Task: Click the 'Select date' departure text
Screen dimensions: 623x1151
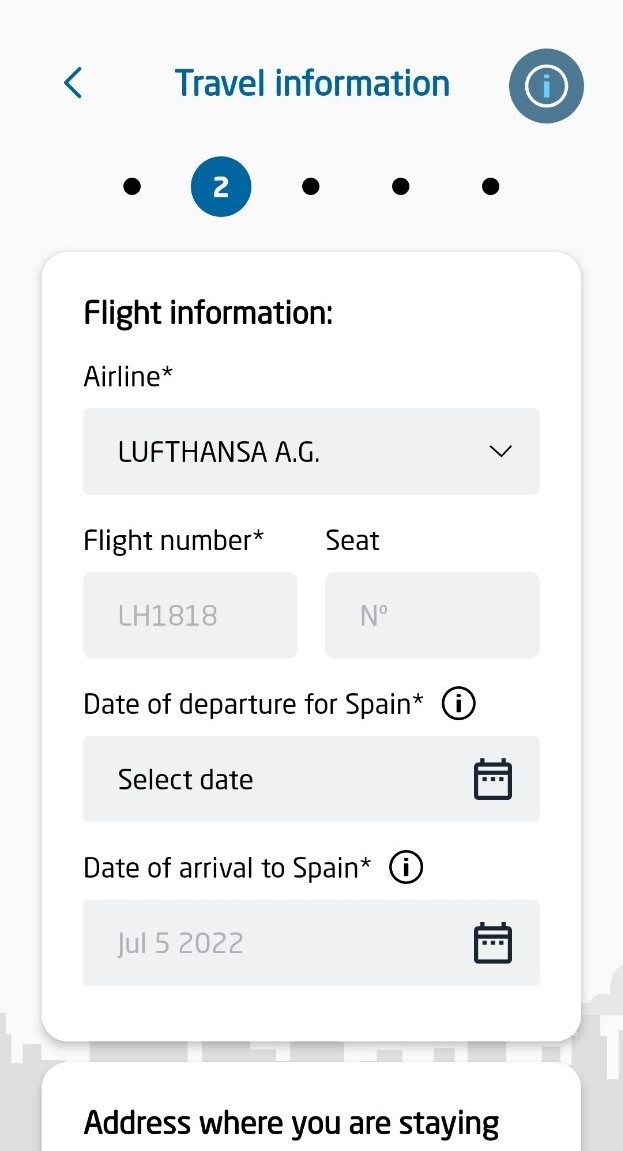Action: (186, 780)
